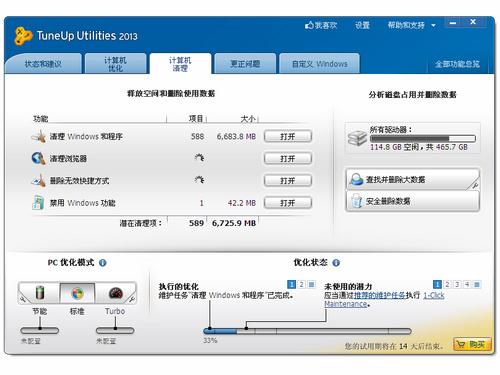The image size is (500, 375).
Task: Click the shopping cart icon on 购买
Action: pos(461,344)
